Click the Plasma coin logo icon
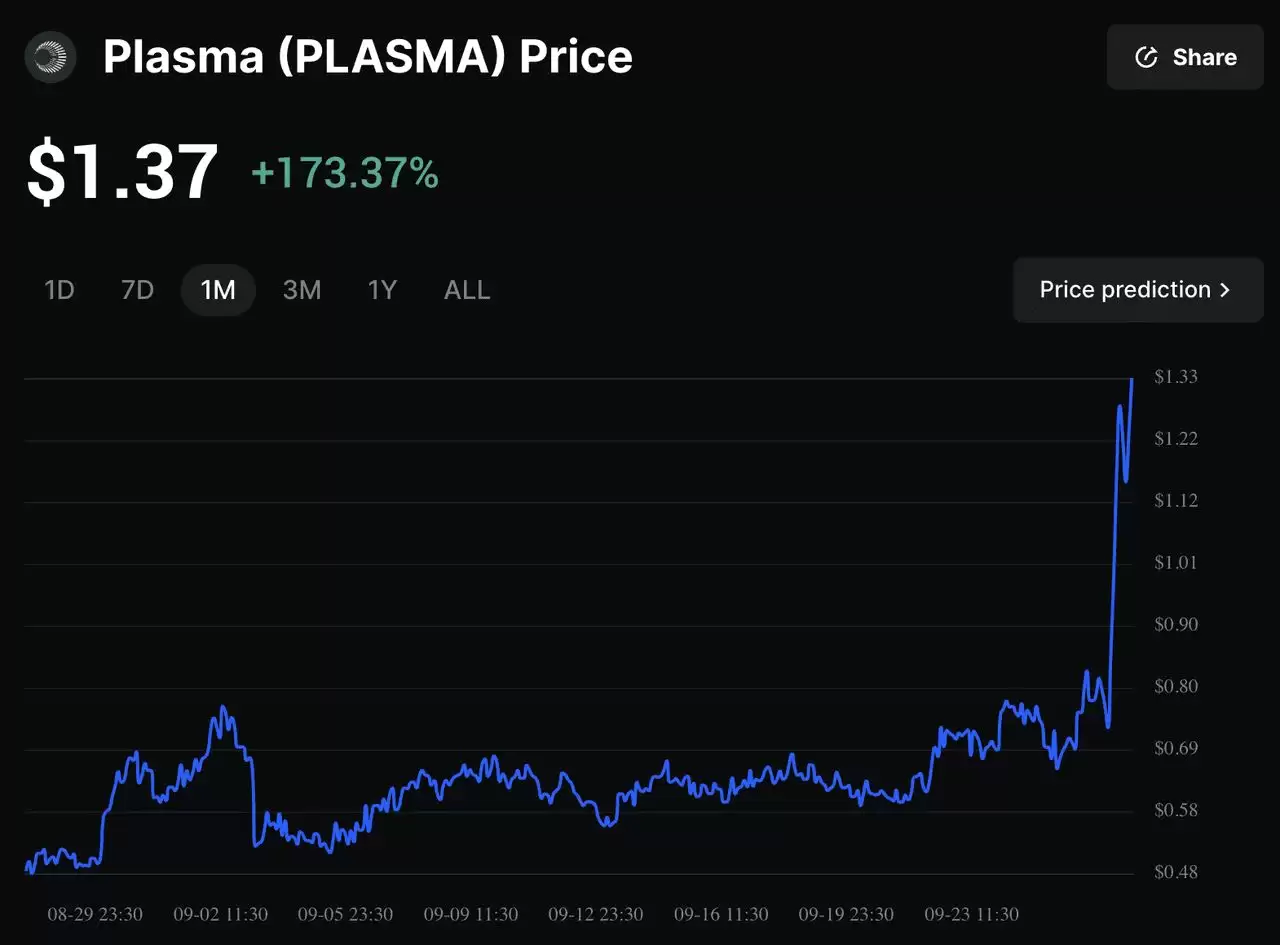The image size is (1280, 945). pos(50,57)
